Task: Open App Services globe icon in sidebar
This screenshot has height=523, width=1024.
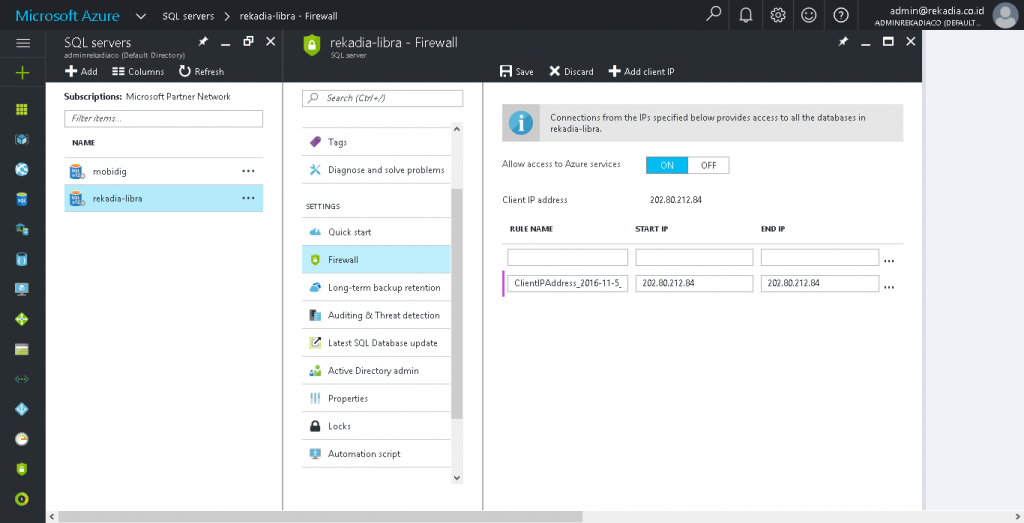Action: pyautogui.click(x=22, y=169)
